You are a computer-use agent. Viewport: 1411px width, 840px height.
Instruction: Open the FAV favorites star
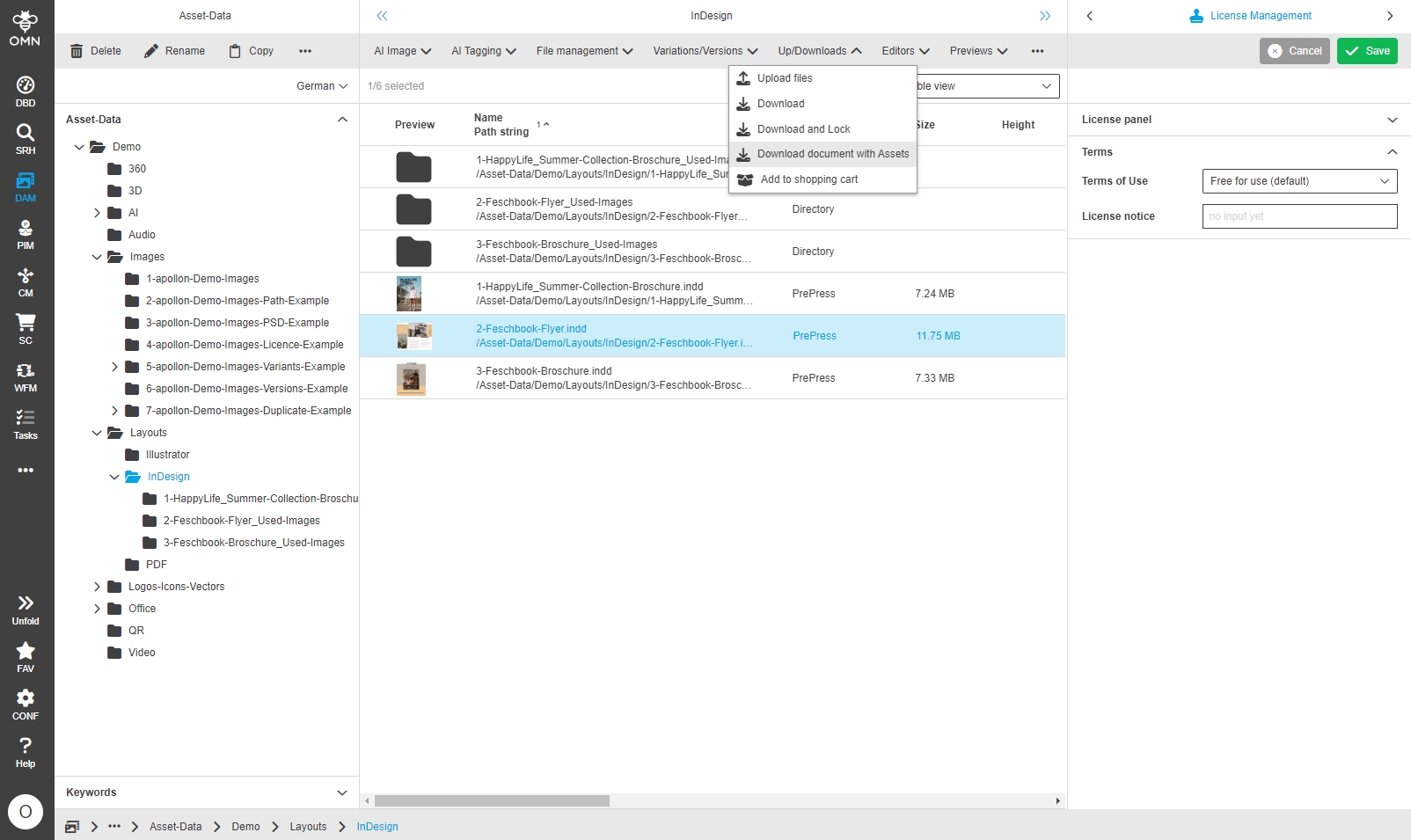click(26, 656)
